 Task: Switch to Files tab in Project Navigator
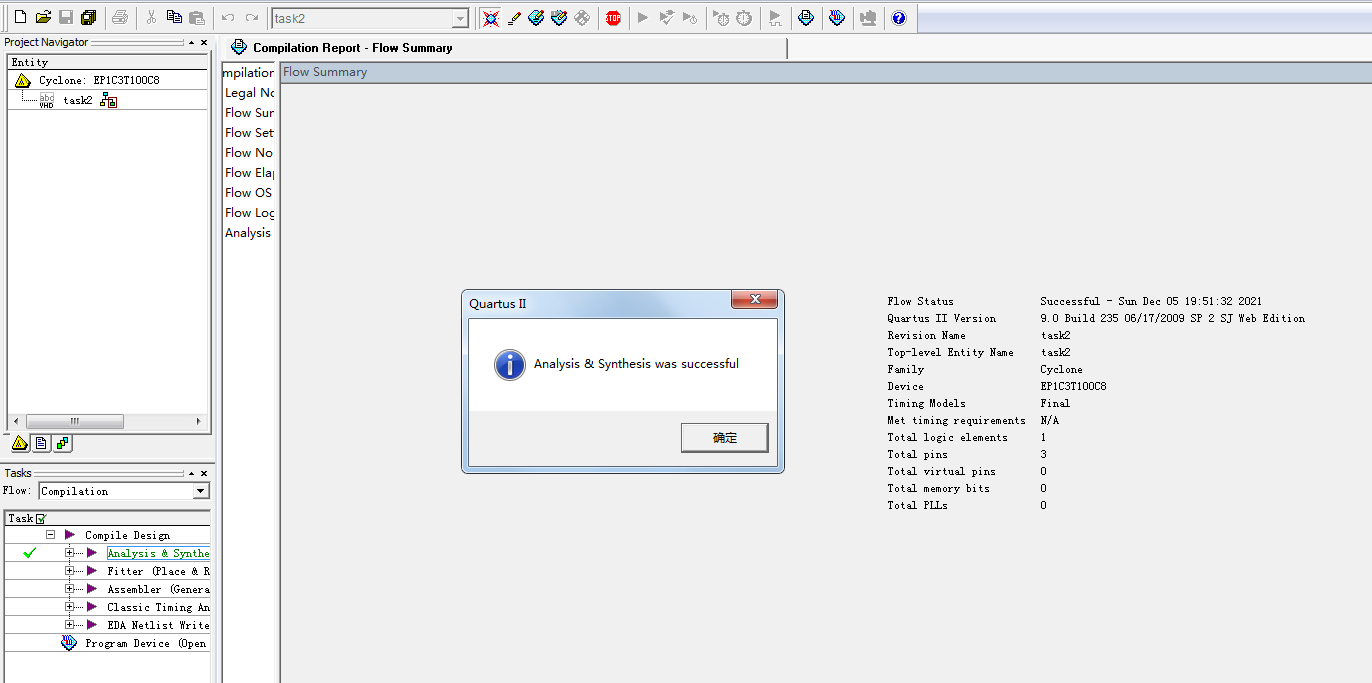41,442
